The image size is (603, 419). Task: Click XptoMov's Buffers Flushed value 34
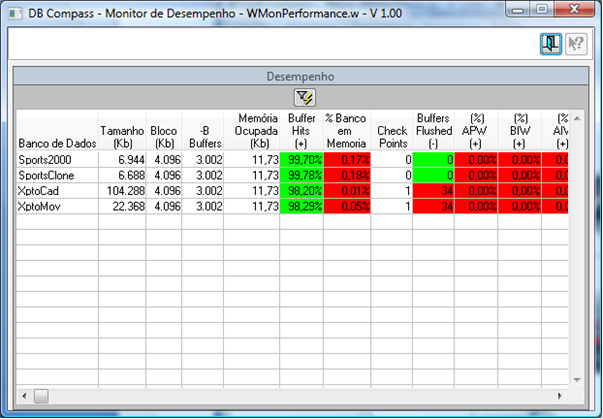coord(433,206)
